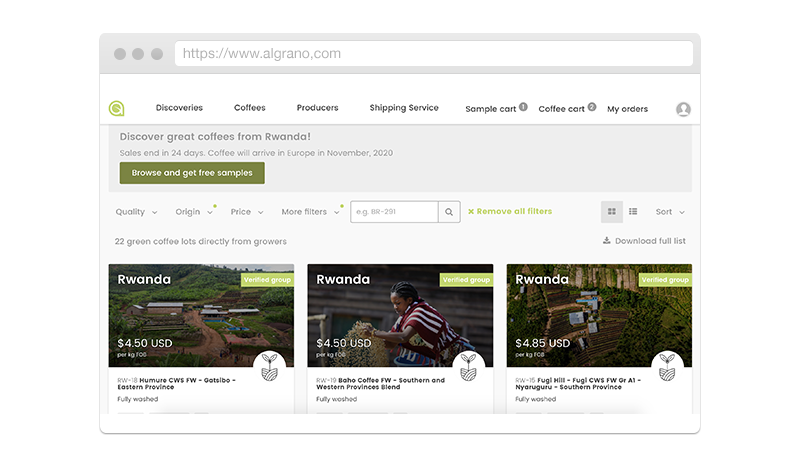Viewport: 800px width, 470px height.
Task: Click the search magnifier button
Action: click(x=449, y=212)
